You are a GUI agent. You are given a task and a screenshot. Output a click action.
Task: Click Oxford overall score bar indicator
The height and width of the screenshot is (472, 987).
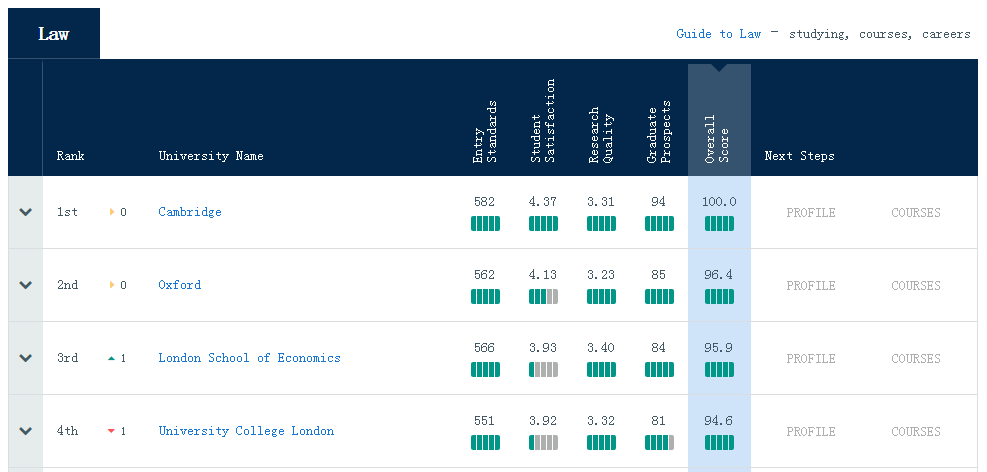(719, 296)
